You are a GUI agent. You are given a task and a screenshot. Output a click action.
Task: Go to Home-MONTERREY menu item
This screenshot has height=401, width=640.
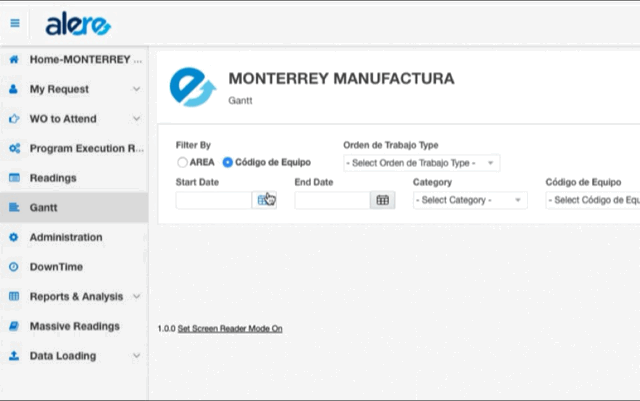point(74,59)
